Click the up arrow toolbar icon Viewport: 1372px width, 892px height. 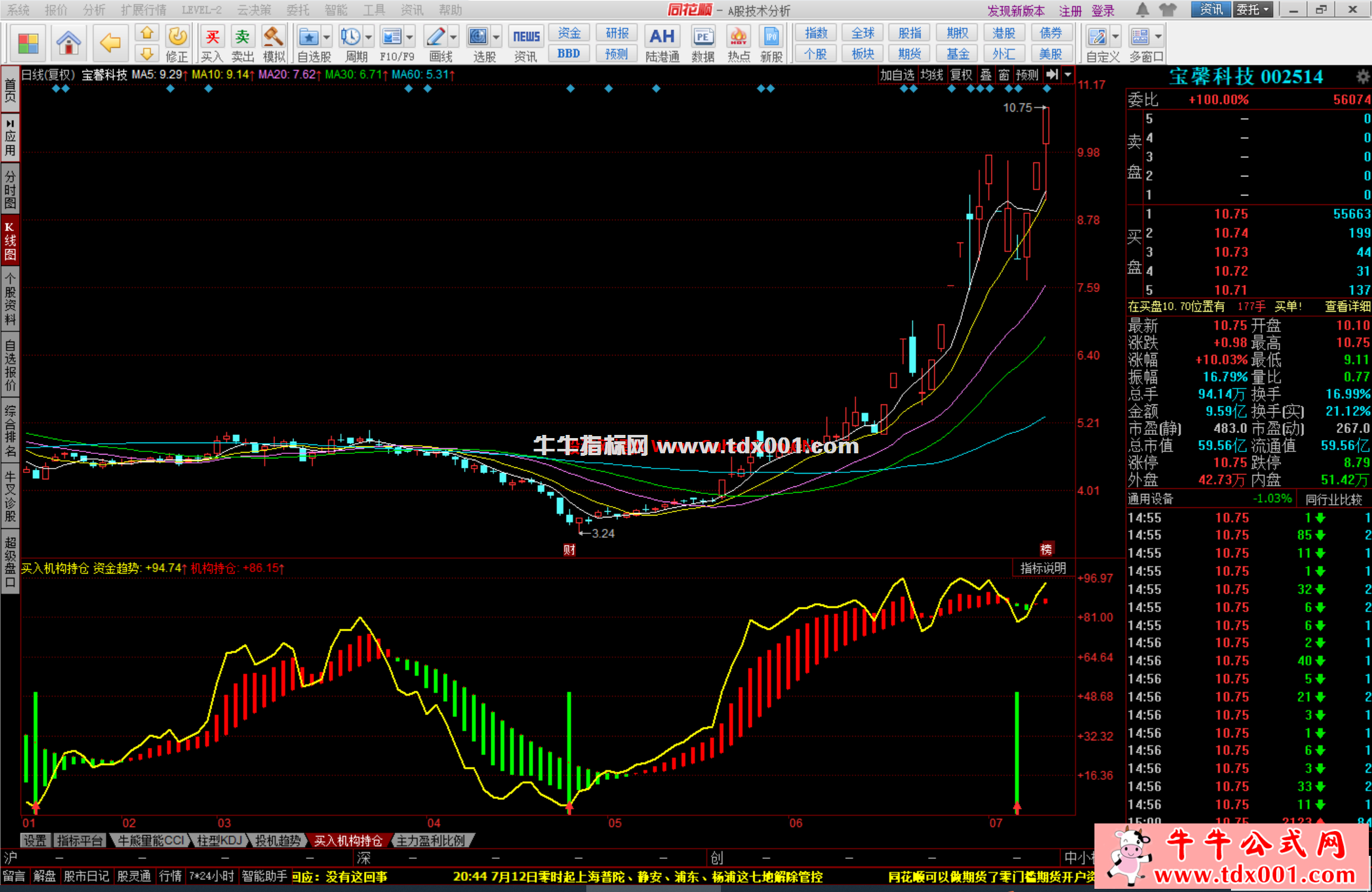pyautogui.click(x=147, y=33)
